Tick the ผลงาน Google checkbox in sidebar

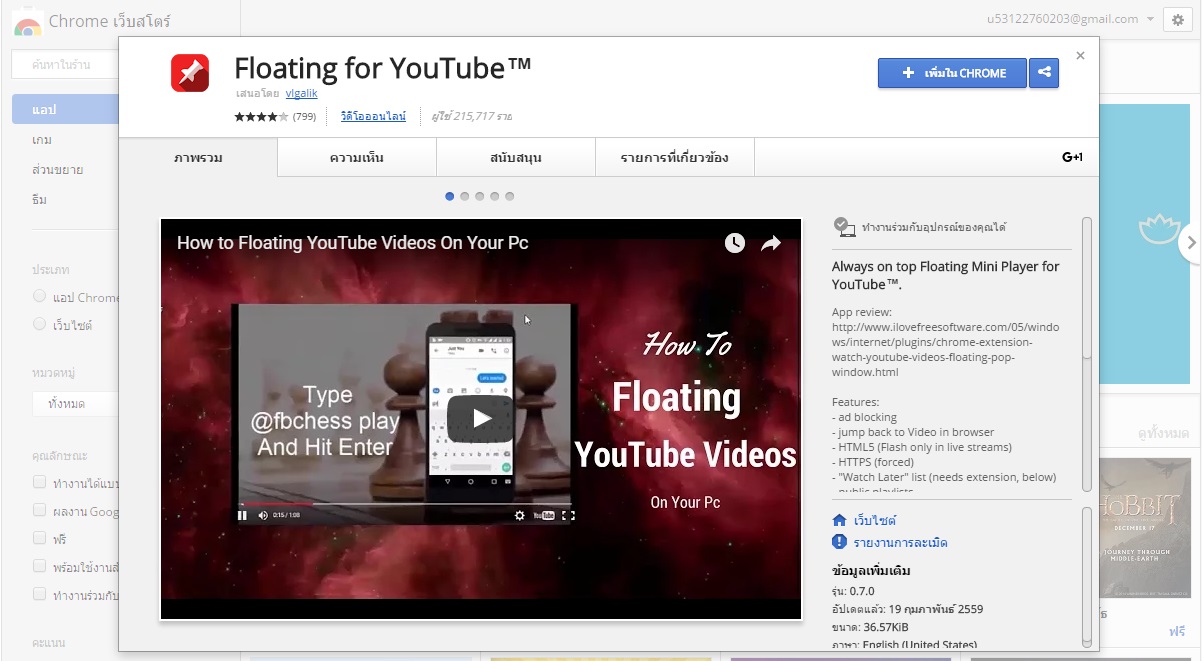tap(39, 512)
